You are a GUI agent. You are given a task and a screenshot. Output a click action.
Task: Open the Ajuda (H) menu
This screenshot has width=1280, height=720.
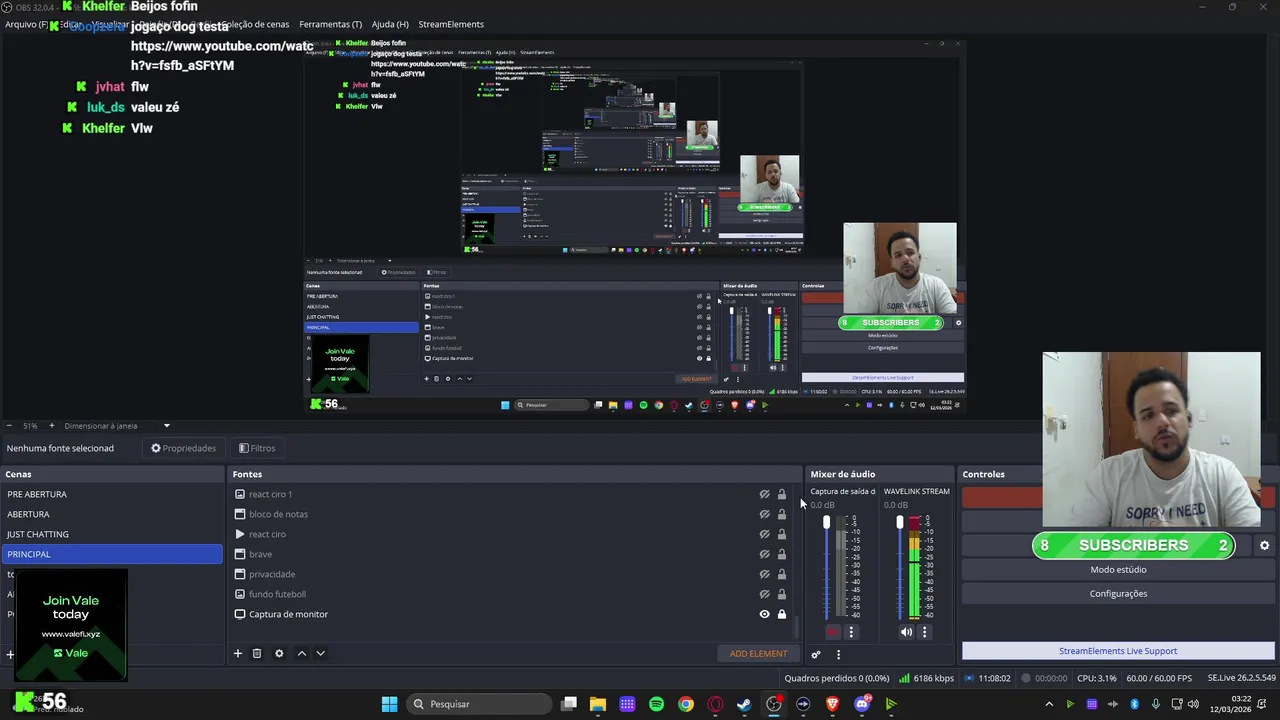pos(390,24)
